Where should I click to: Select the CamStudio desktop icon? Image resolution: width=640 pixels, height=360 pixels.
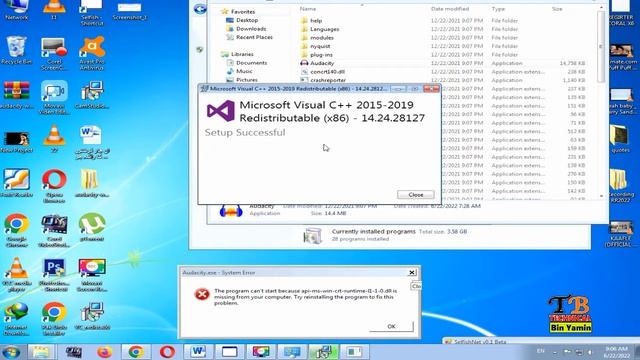92,95
